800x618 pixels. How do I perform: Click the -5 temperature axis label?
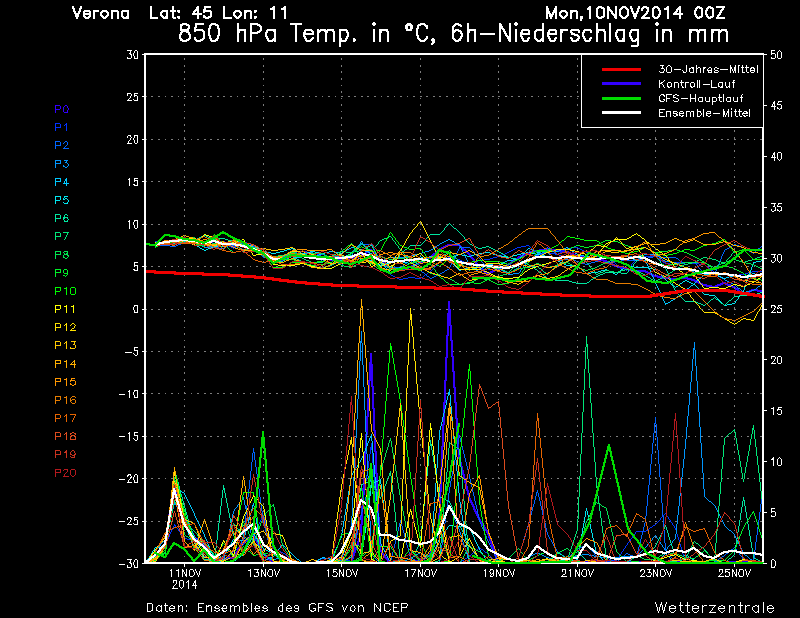(x=131, y=352)
